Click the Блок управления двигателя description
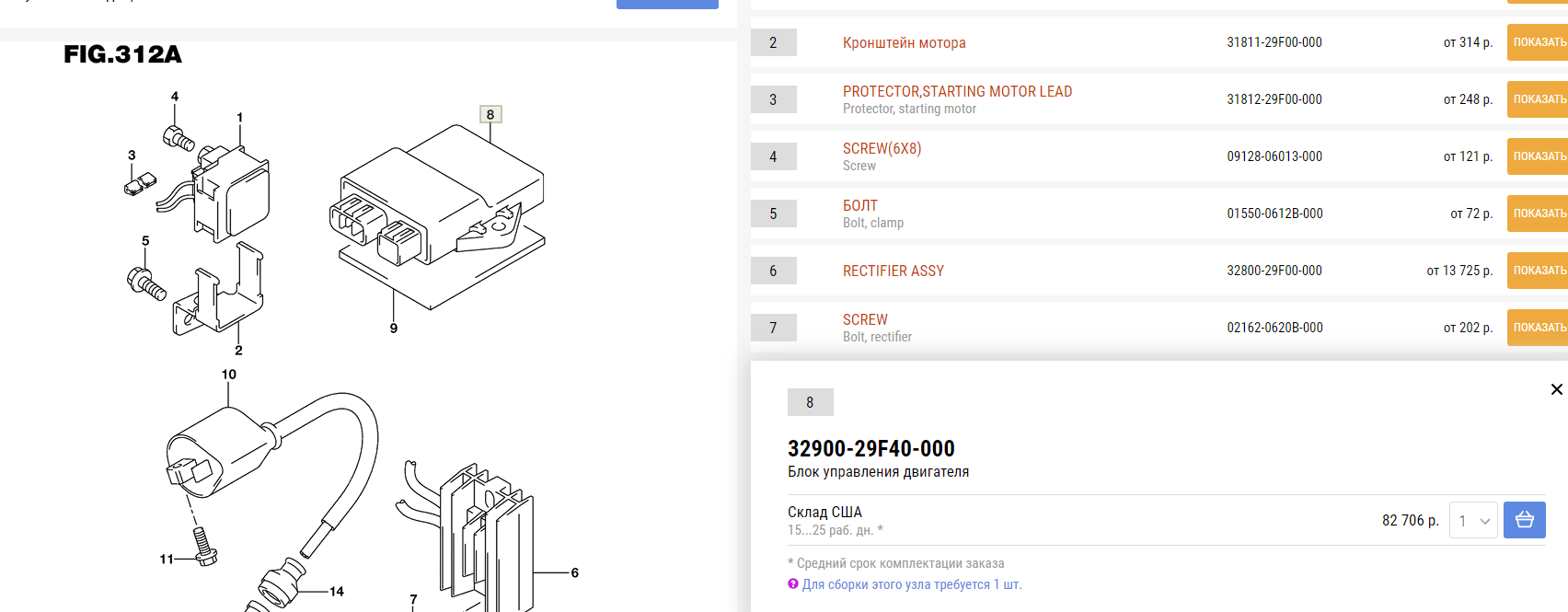Screen dimensions: 1568x612 pyautogui.click(x=878, y=472)
